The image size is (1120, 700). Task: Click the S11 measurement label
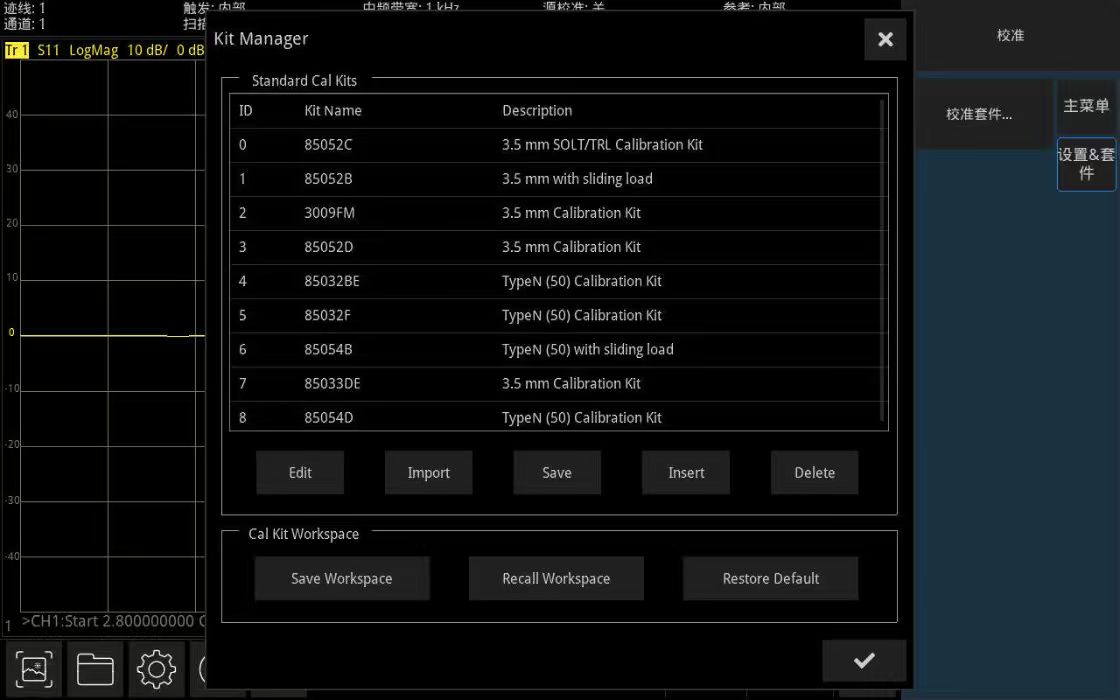point(49,50)
